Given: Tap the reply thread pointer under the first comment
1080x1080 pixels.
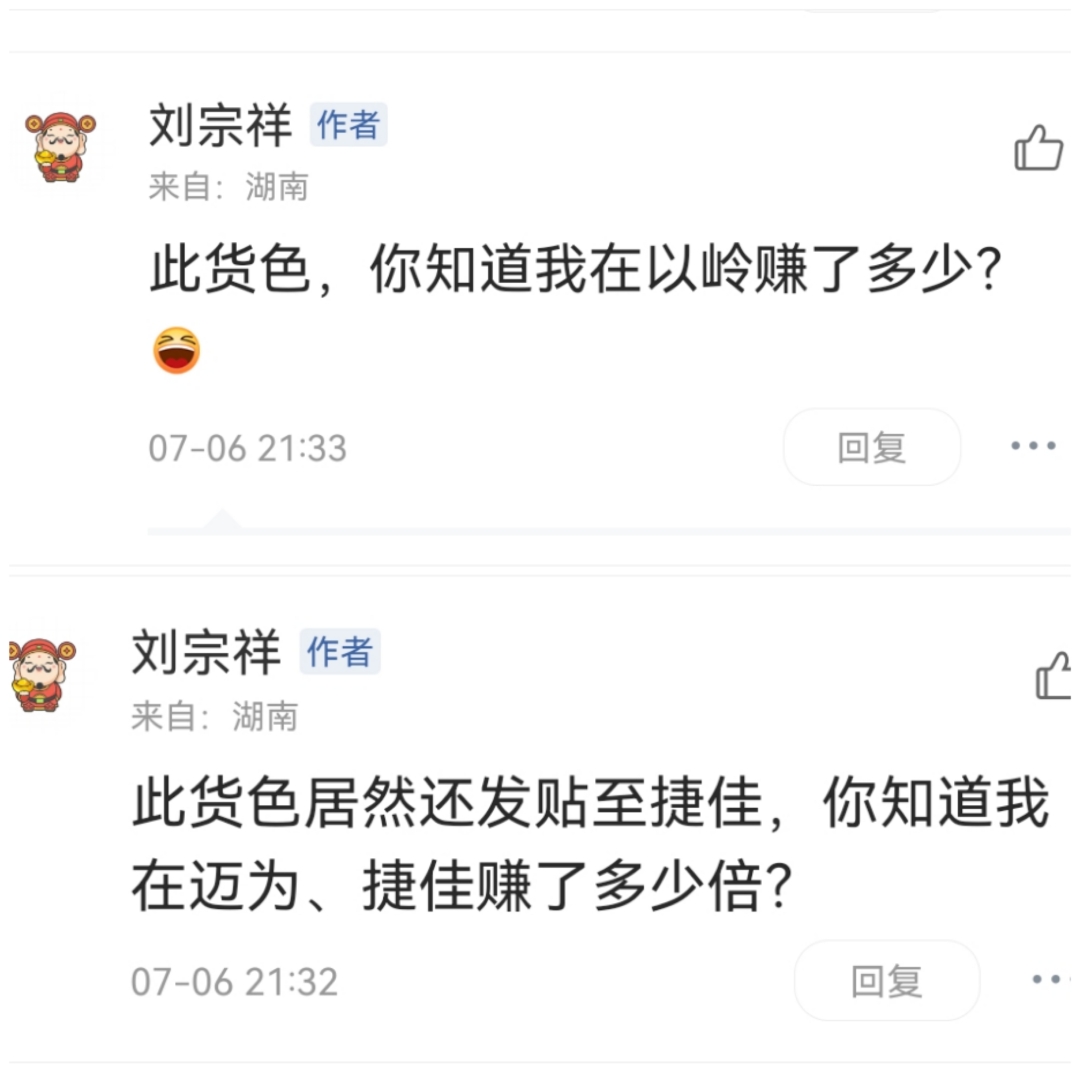Looking at the screenshot, I should tap(222, 520).
